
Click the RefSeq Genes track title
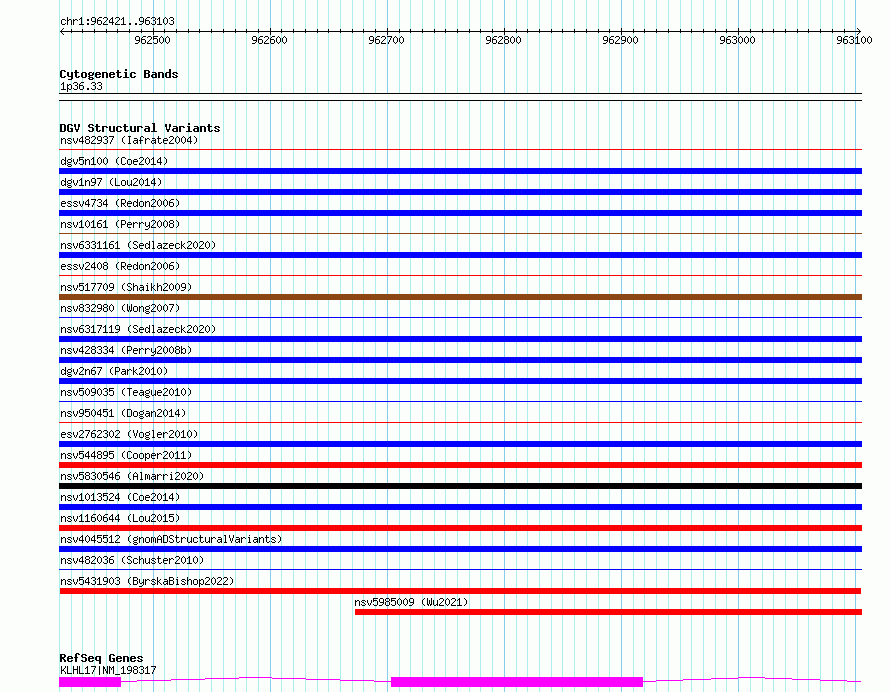pyautogui.click(x=101, y=658)
